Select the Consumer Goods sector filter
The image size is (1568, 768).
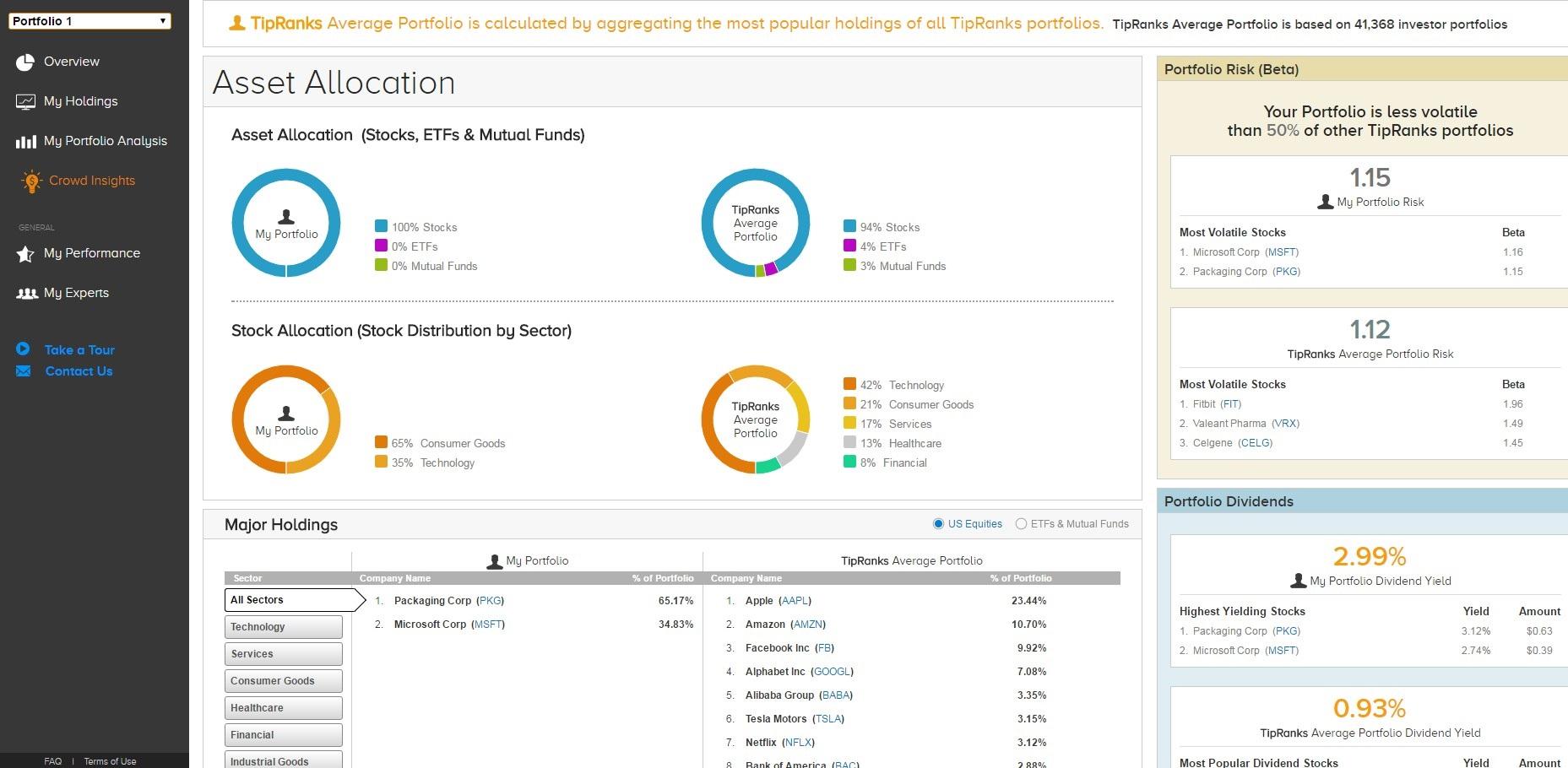[x=284, y=681]
